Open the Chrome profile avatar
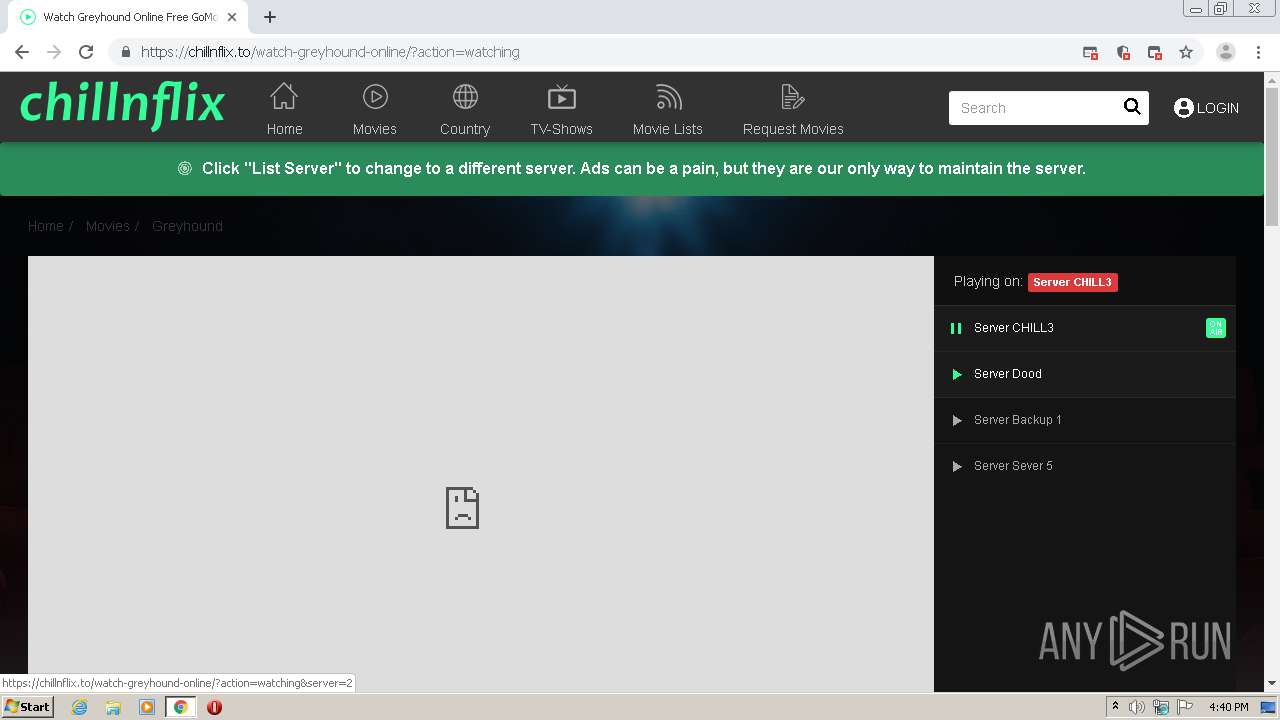 1226,52
